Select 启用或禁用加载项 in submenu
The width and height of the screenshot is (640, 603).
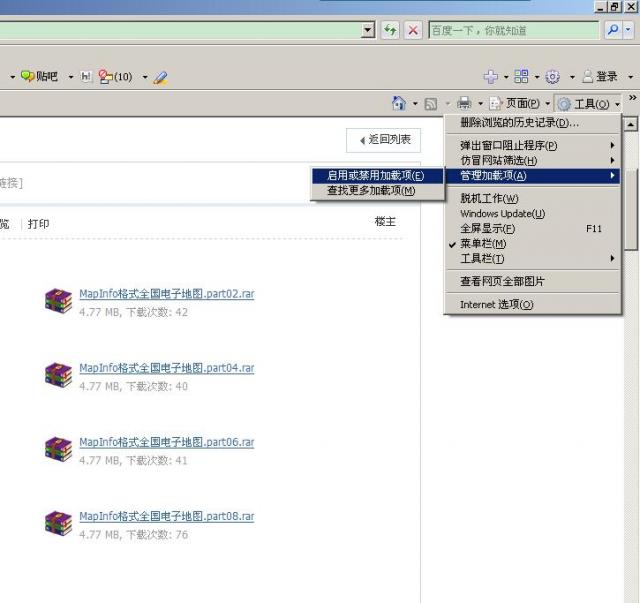[375, 176]
